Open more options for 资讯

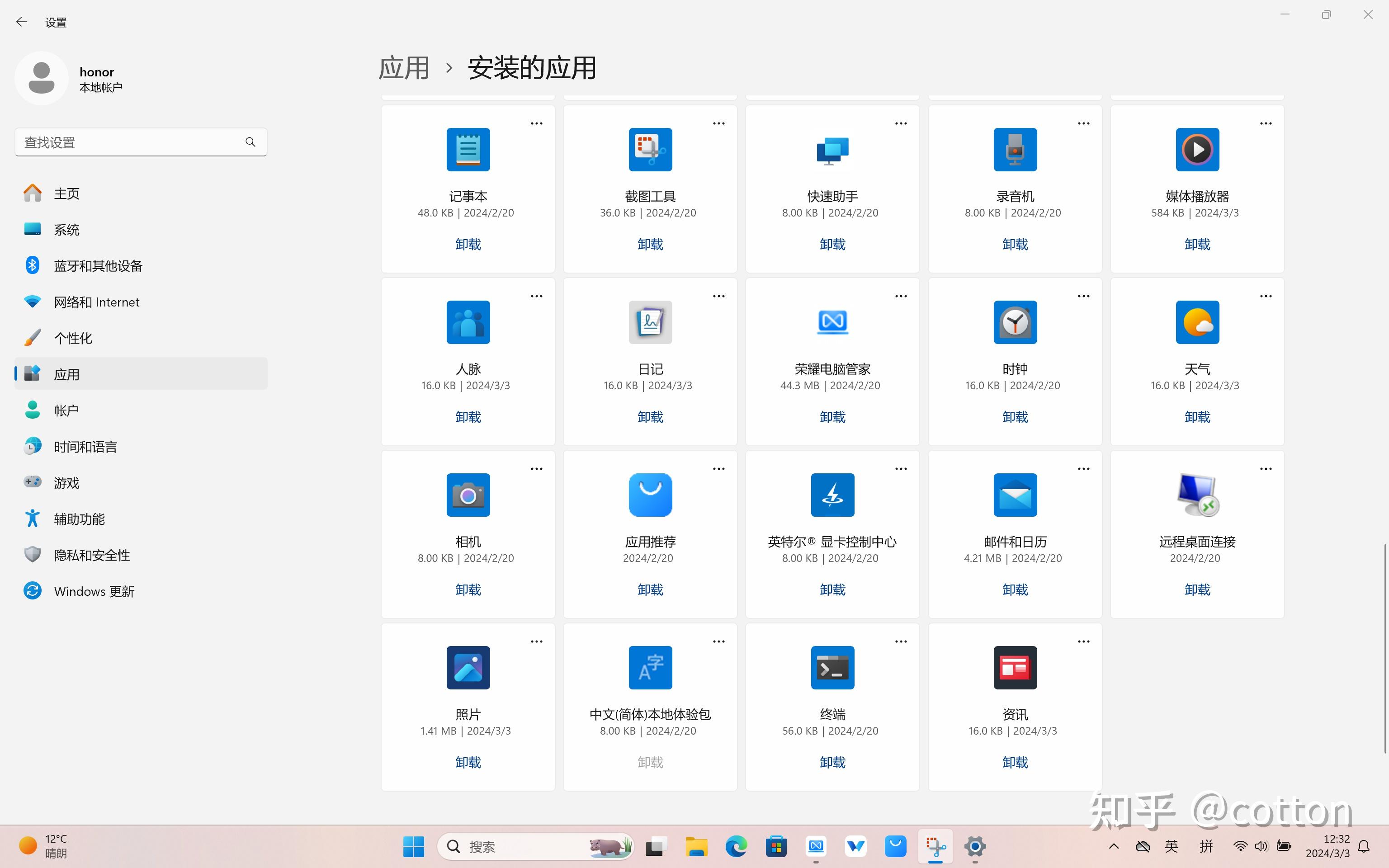coord(1083,642)
